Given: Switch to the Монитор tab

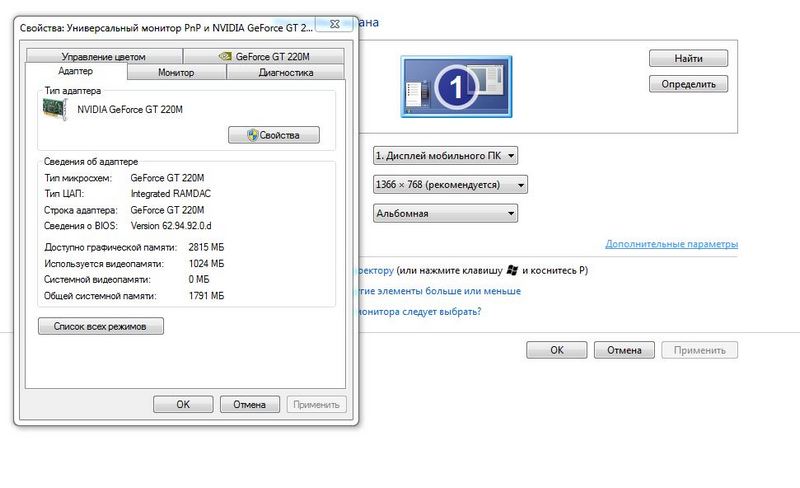Looking at the screenshot, I should pos(176,73).
